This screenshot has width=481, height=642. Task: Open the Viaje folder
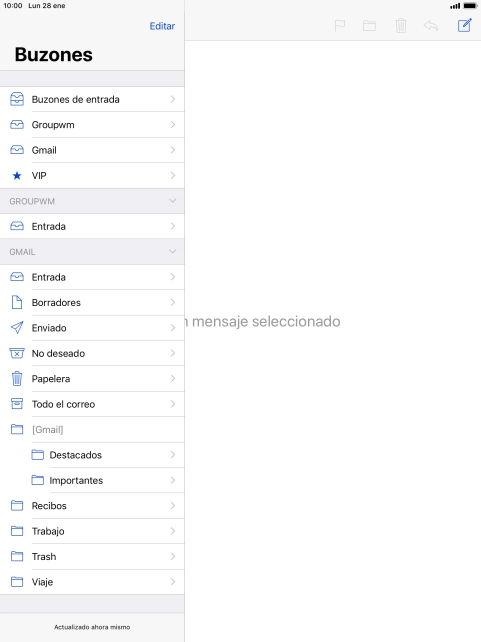(x=92, y=582)
